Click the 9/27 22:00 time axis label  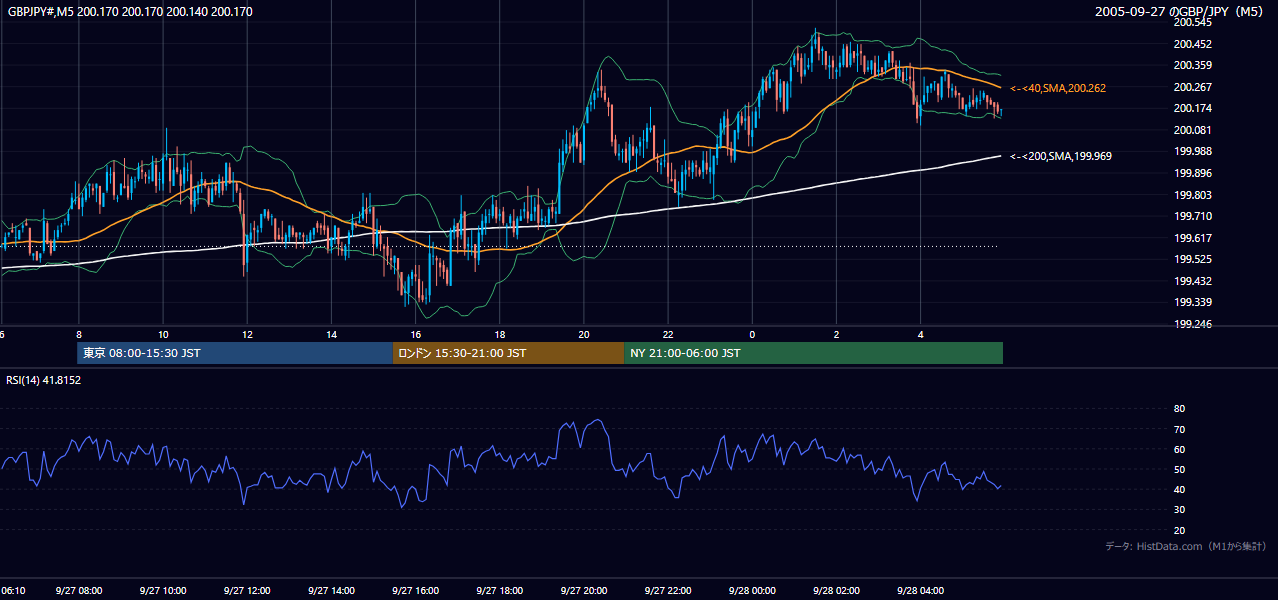coord(668,591)
